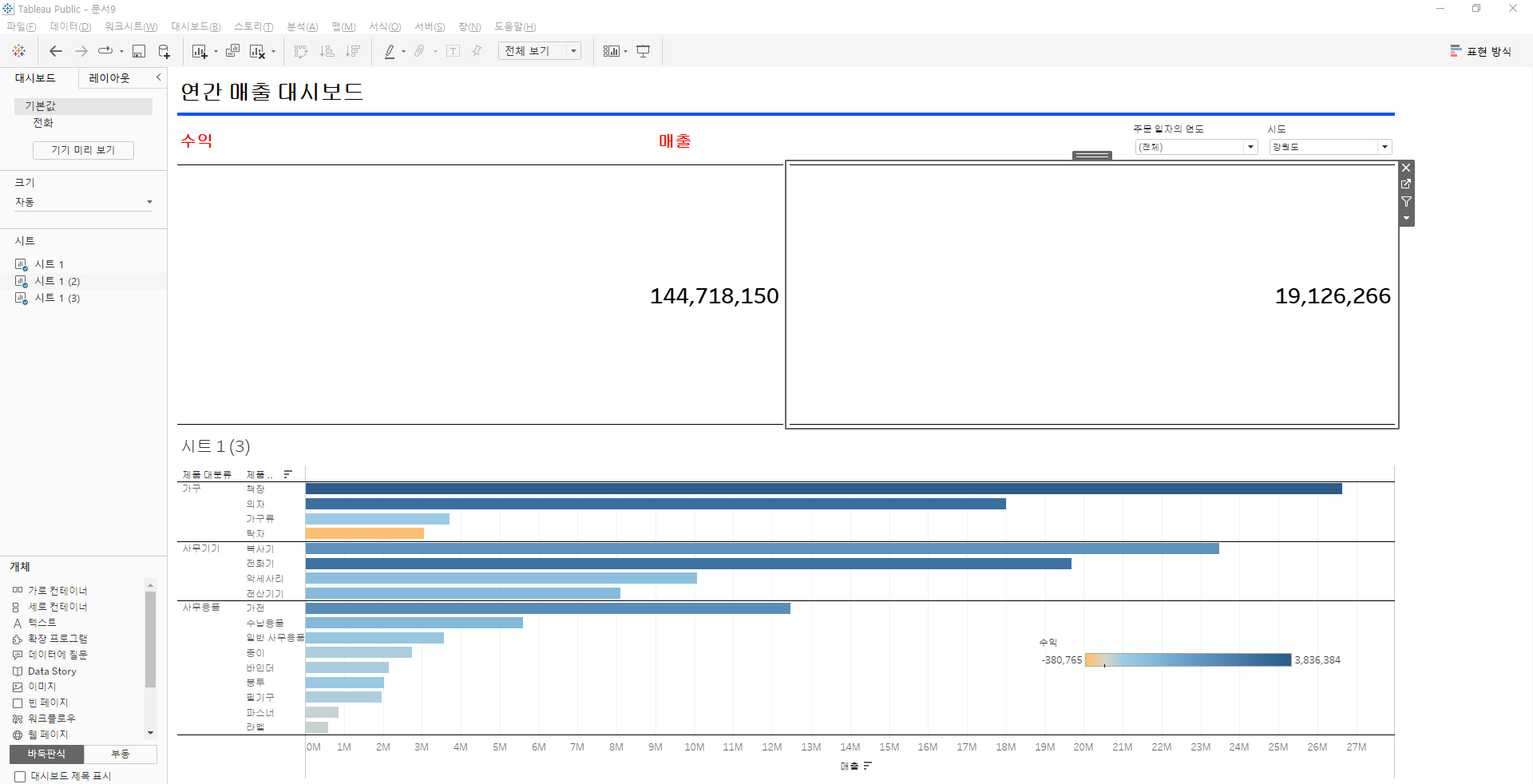The width and height of the screenshot is (1533, 784).
Task: Click the Tableau start page logo icon
Action: tap(18, 51)
